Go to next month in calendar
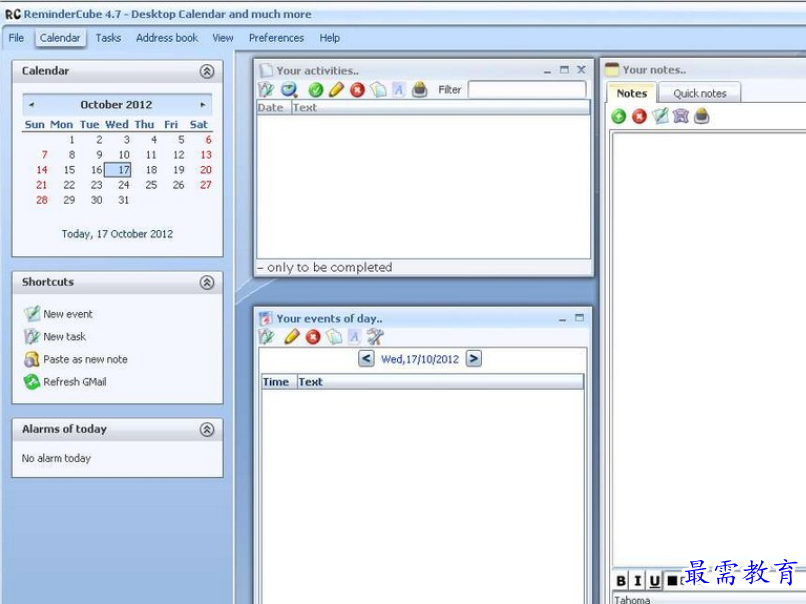Viewport: 806px width, 604px height. (203, 104)
